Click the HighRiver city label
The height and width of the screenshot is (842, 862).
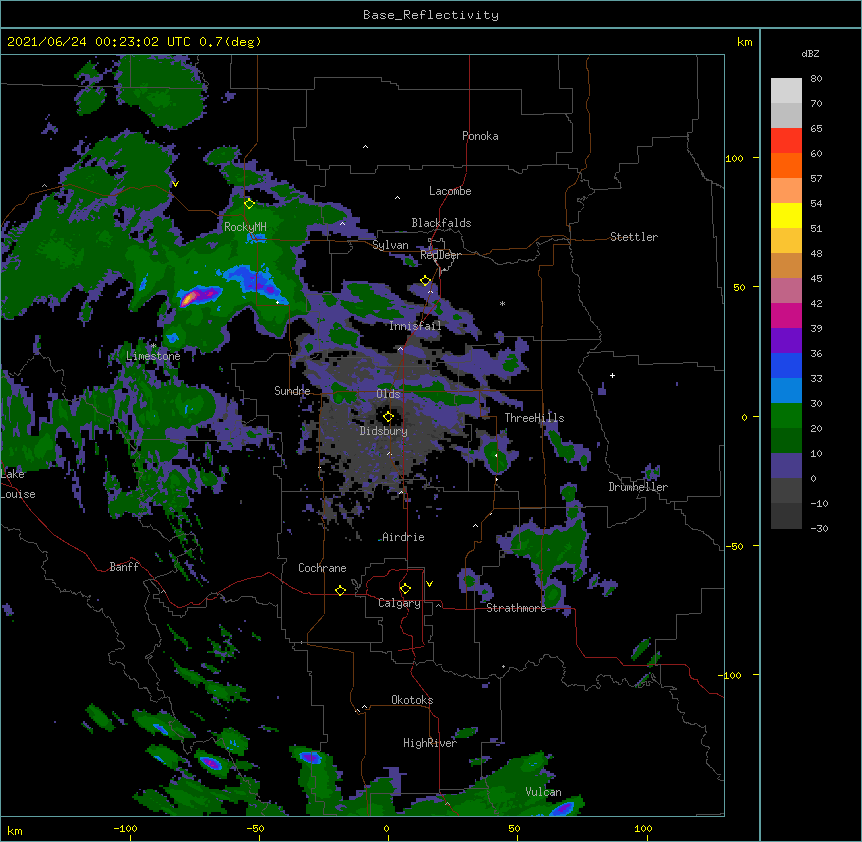coord(430,743)
